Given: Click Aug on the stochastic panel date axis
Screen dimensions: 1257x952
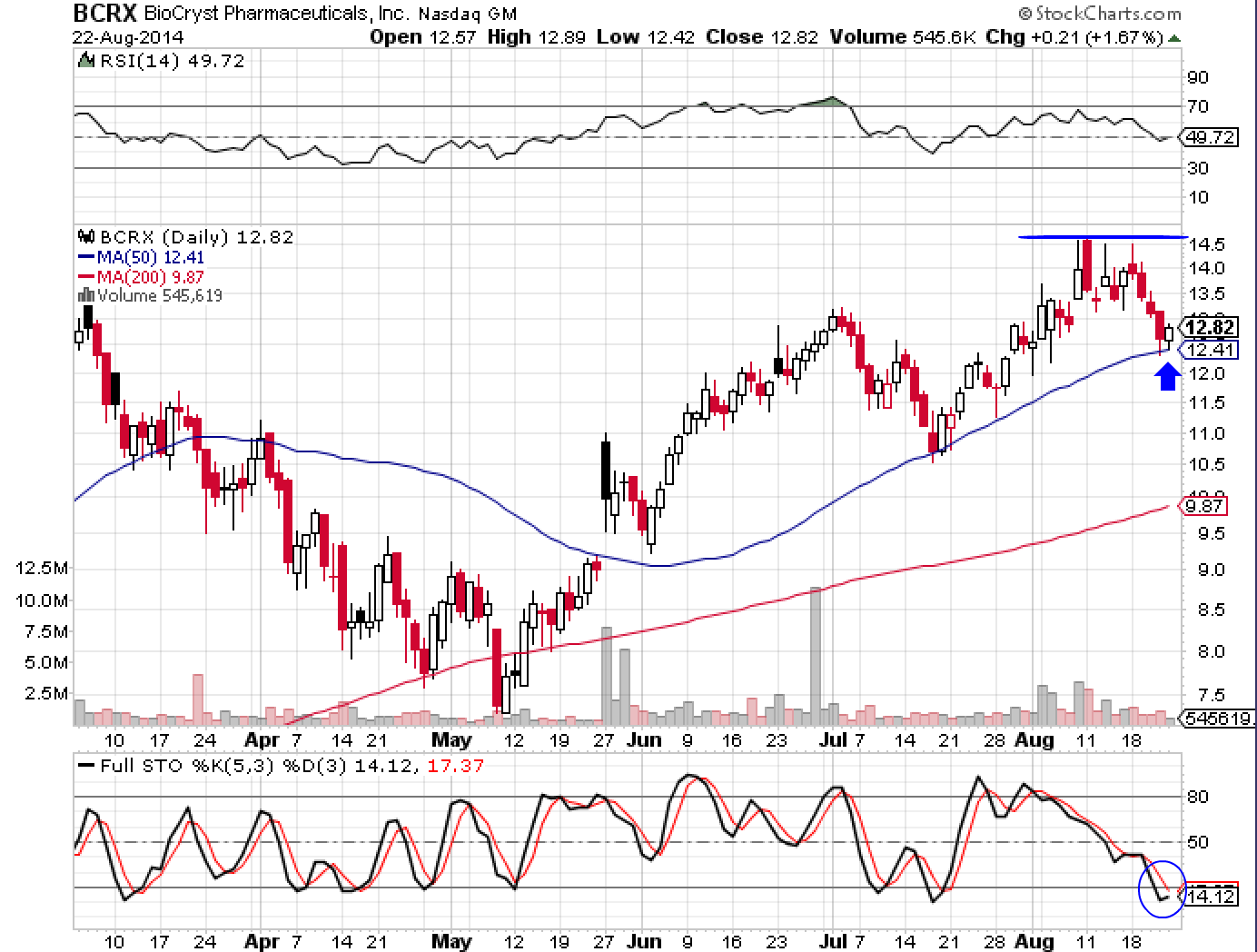Looking at the screenshot, I should pos(1034,942).
